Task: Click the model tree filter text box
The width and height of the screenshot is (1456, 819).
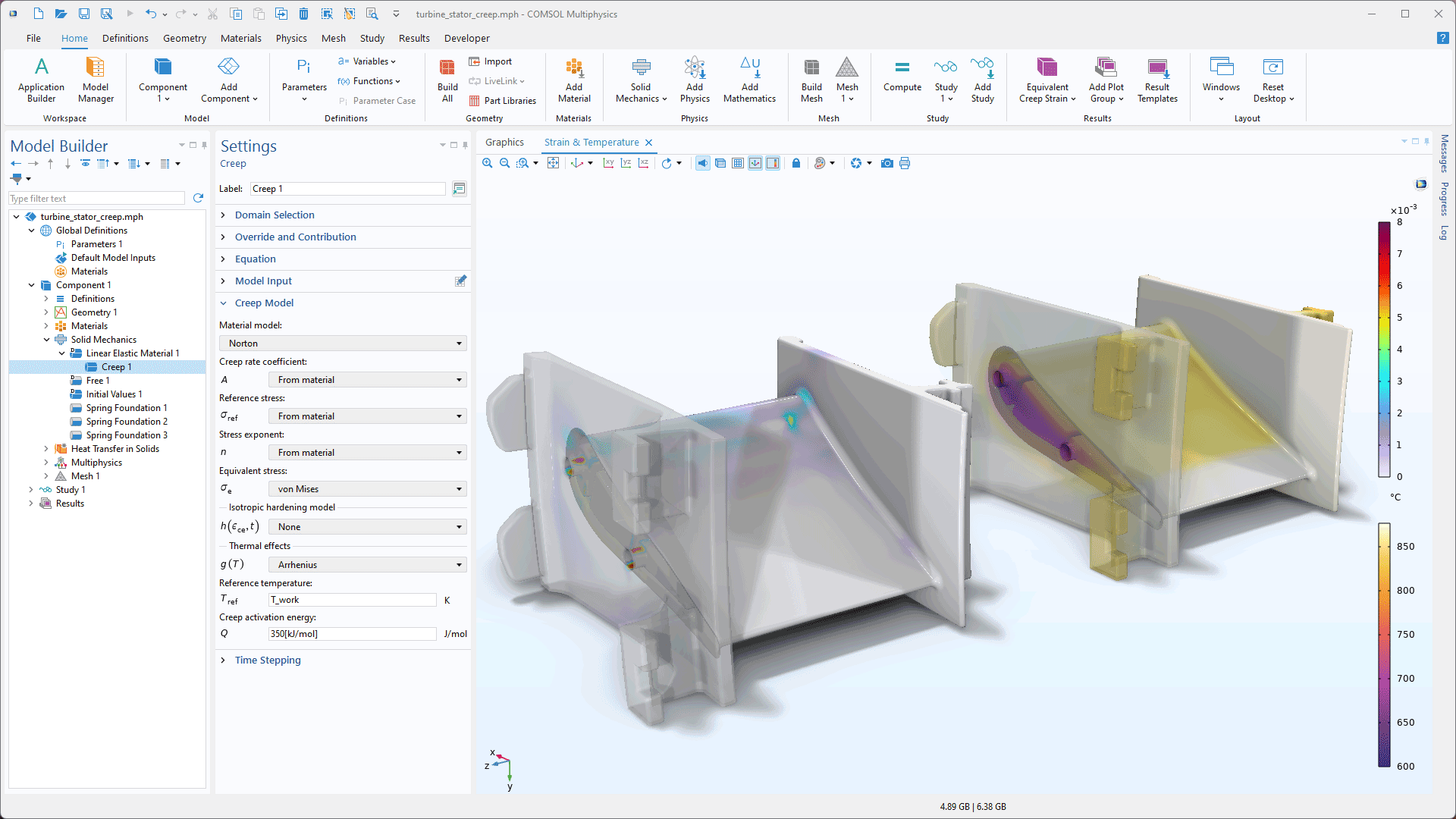Action: tap(96, 199)
